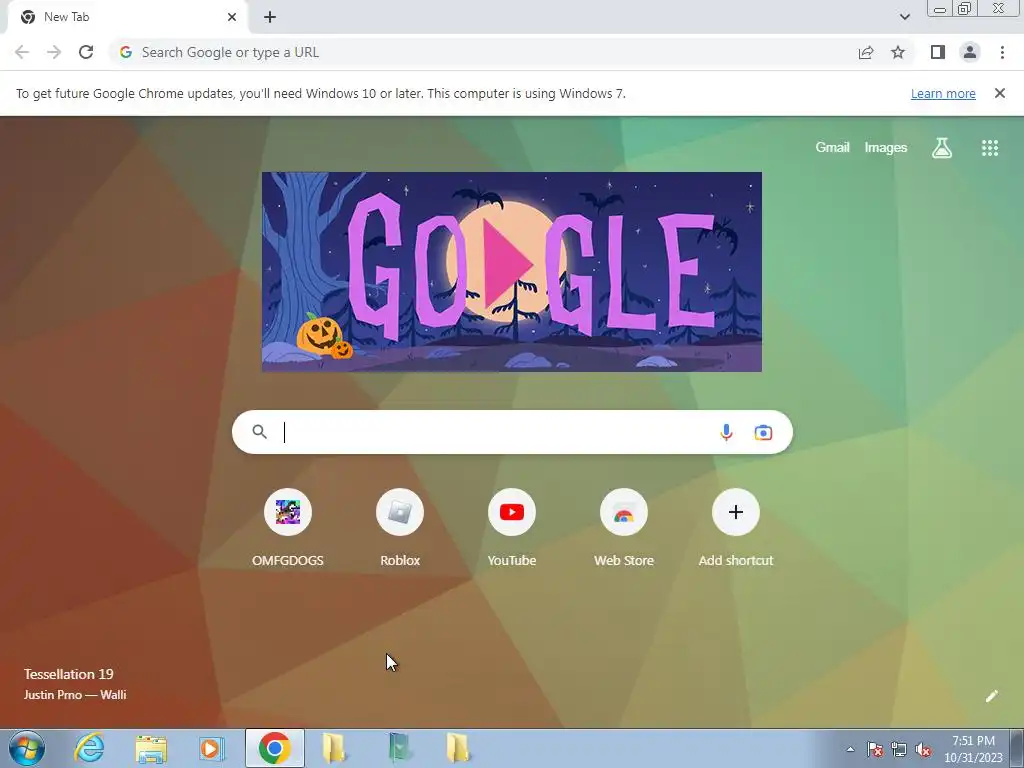The height and width of the screenshot is (768, 1024).
Task: Open Tessellation 19 theme credit link
Action: [69, 674]
